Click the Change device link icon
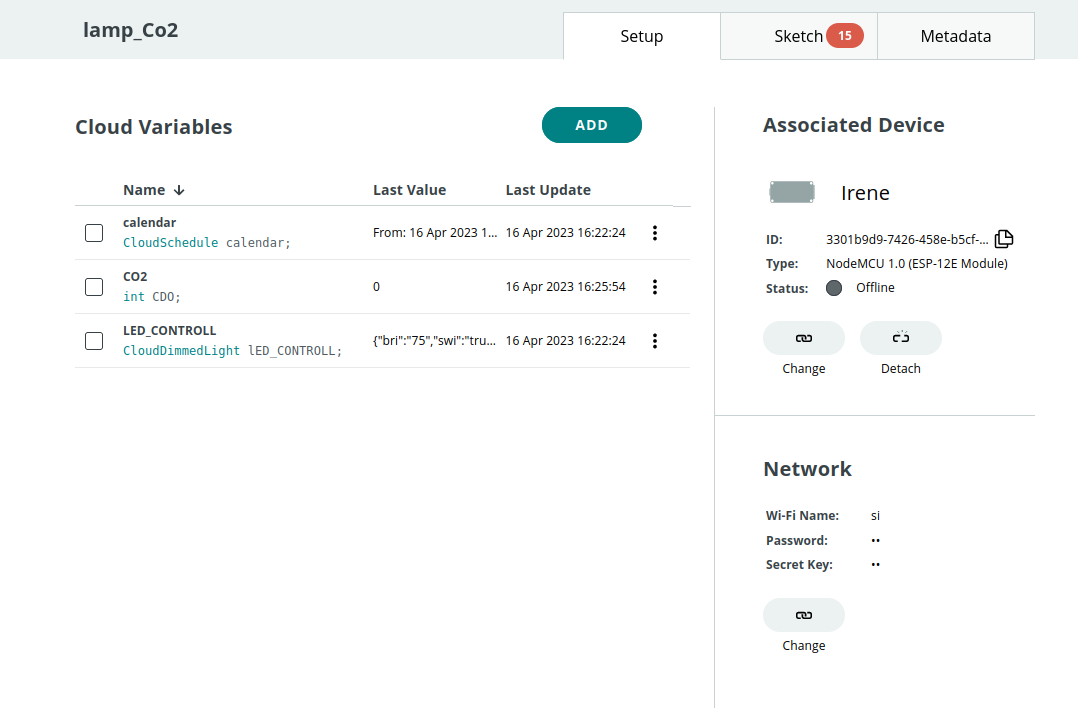 [804, 338]
